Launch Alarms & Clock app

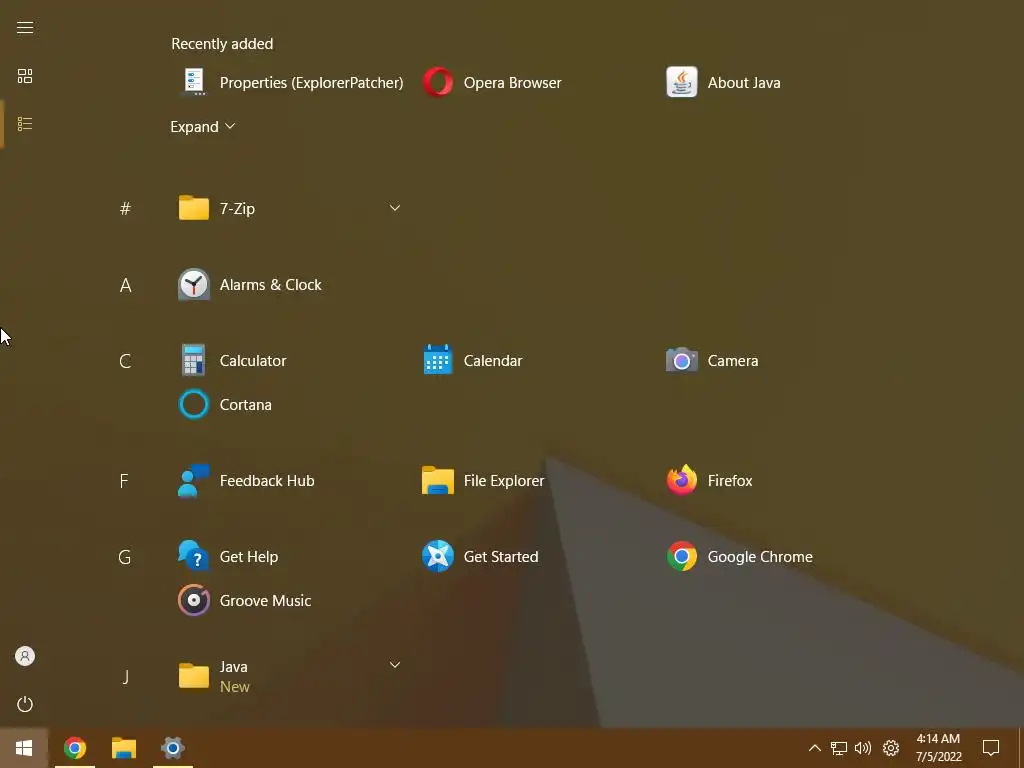click(x=250, y=285)
